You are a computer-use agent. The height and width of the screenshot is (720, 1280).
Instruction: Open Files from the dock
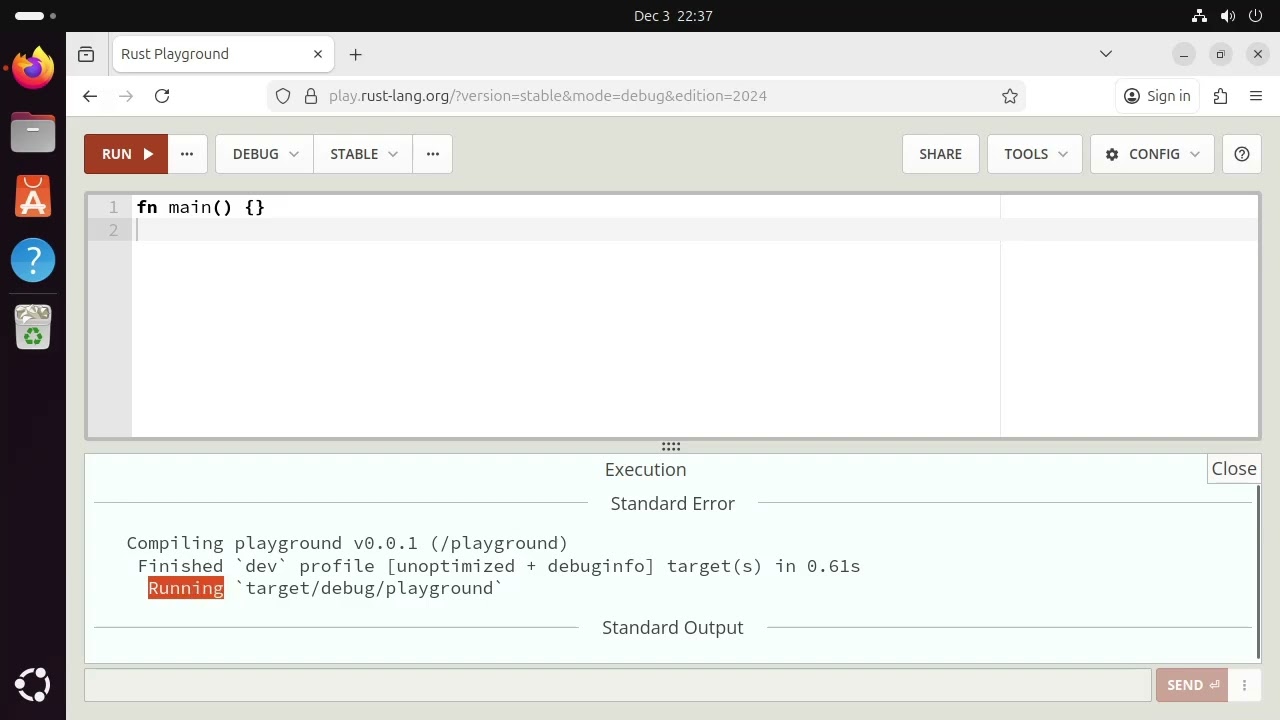pyautogui.click(x=33, y=132)
